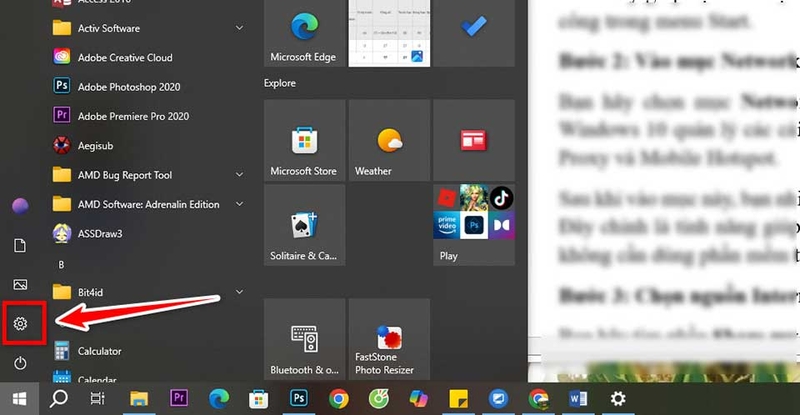Open File Explorer from the taskbar
The height and width of the screenshot is (415, 800).
139,399
